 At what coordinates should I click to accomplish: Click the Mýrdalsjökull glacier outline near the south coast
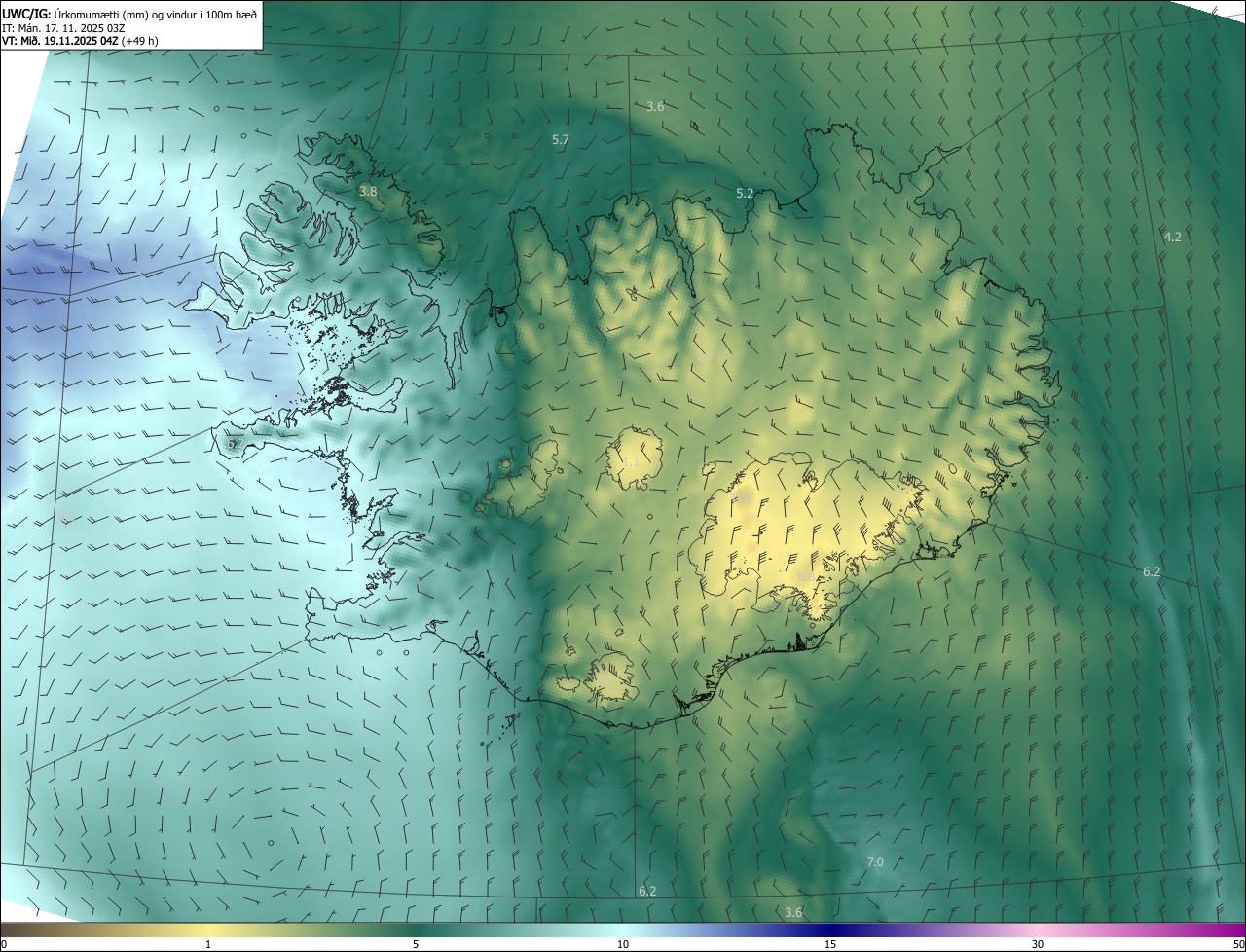610,678
